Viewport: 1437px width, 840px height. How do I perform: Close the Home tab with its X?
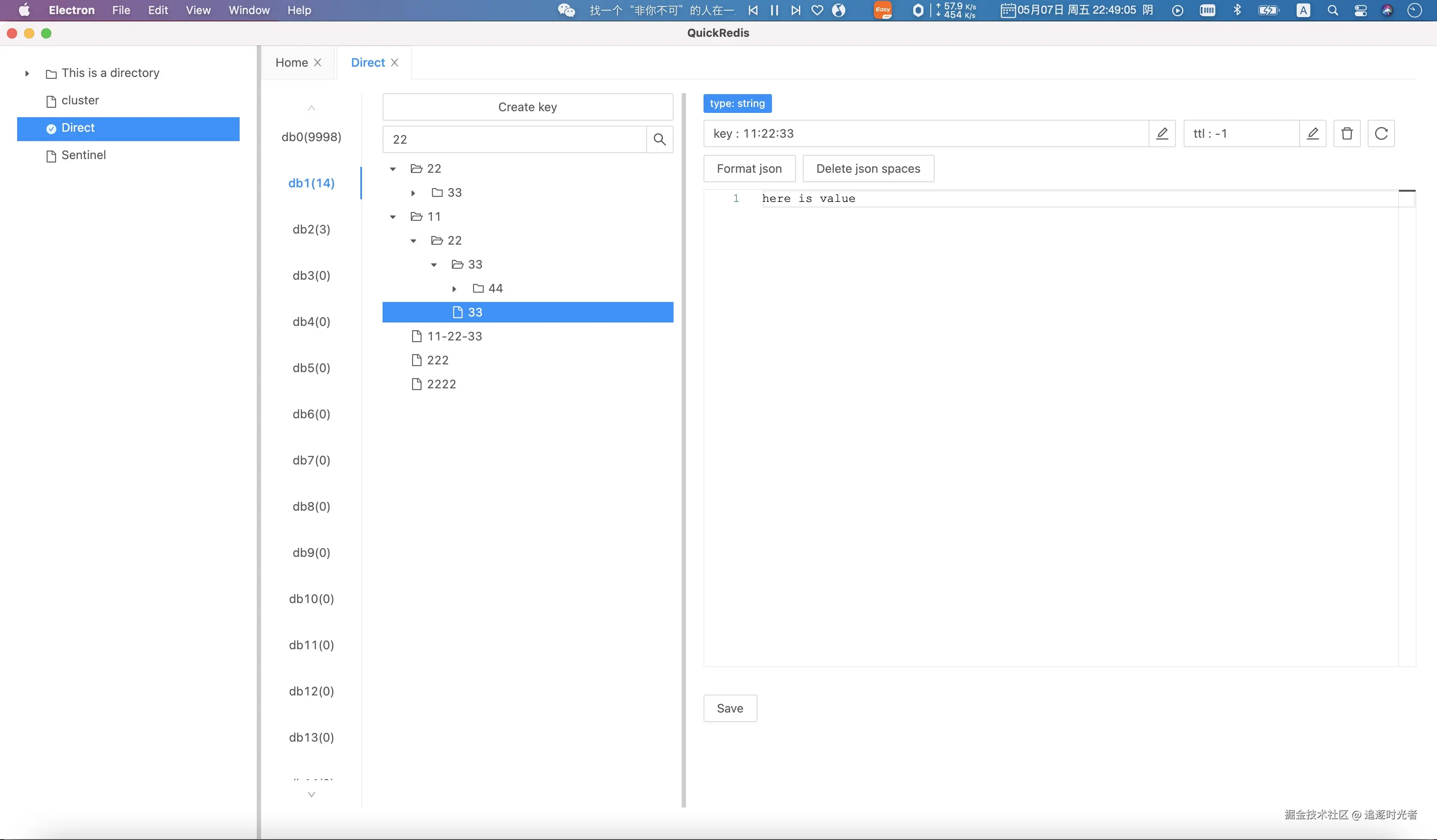(x=318, y=63)
